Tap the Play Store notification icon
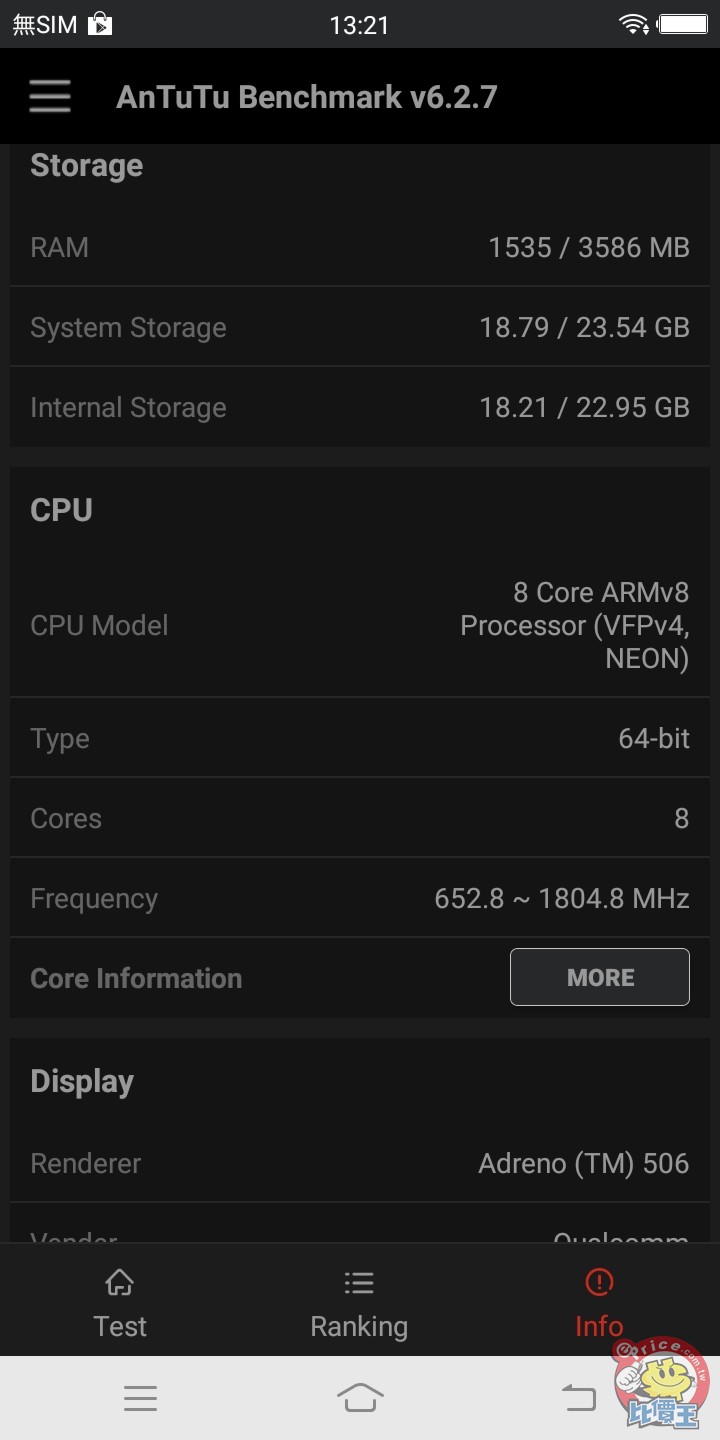Viewport: 720px width, 1440px height. tap(100, 24)
